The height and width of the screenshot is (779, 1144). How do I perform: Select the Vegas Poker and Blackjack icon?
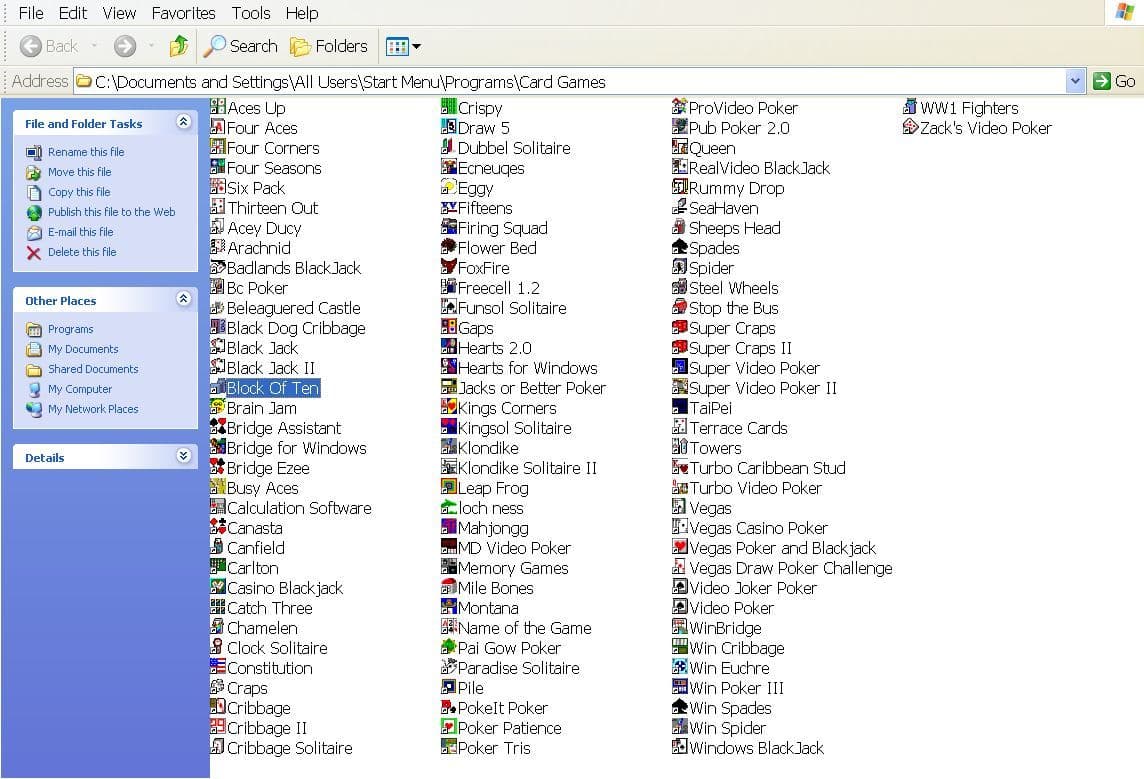[x=679, y=547]
